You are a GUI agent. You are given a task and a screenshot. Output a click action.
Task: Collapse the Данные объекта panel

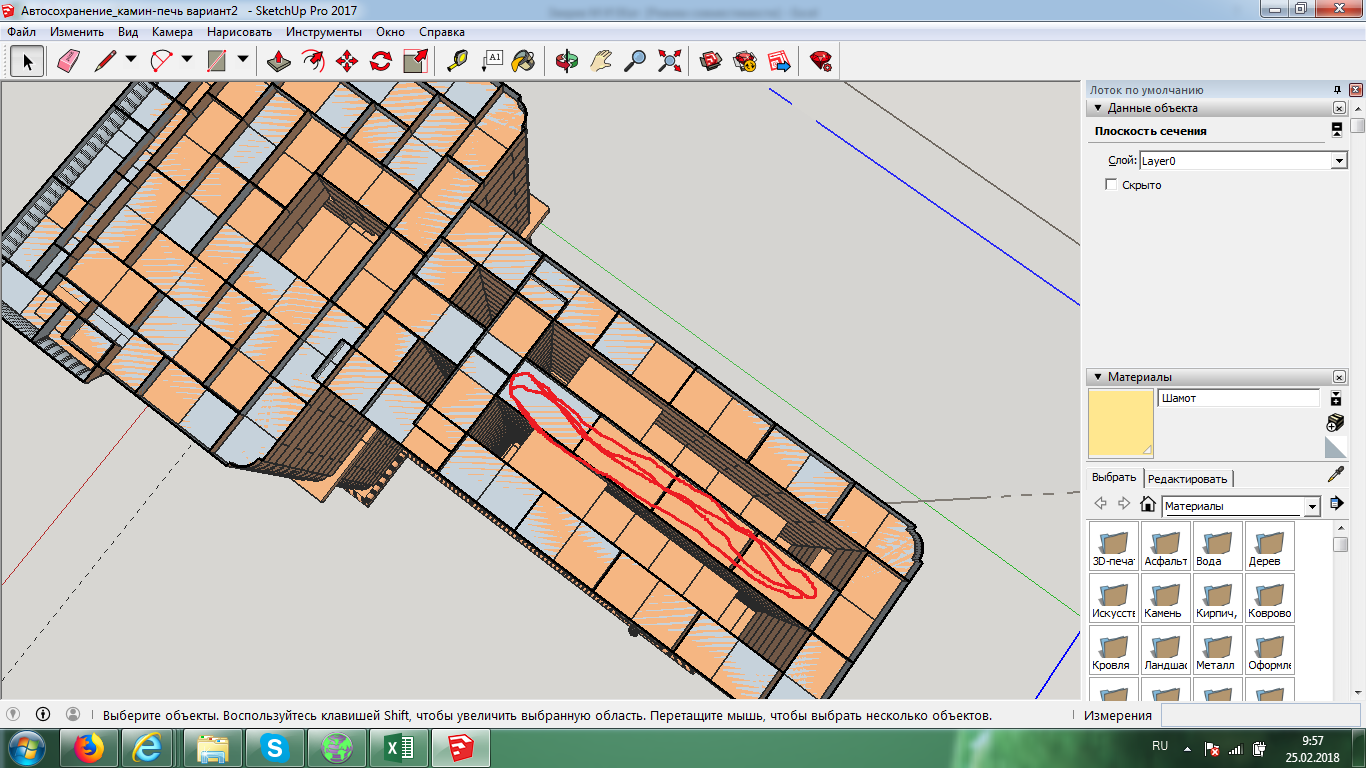coord(1098,108)
